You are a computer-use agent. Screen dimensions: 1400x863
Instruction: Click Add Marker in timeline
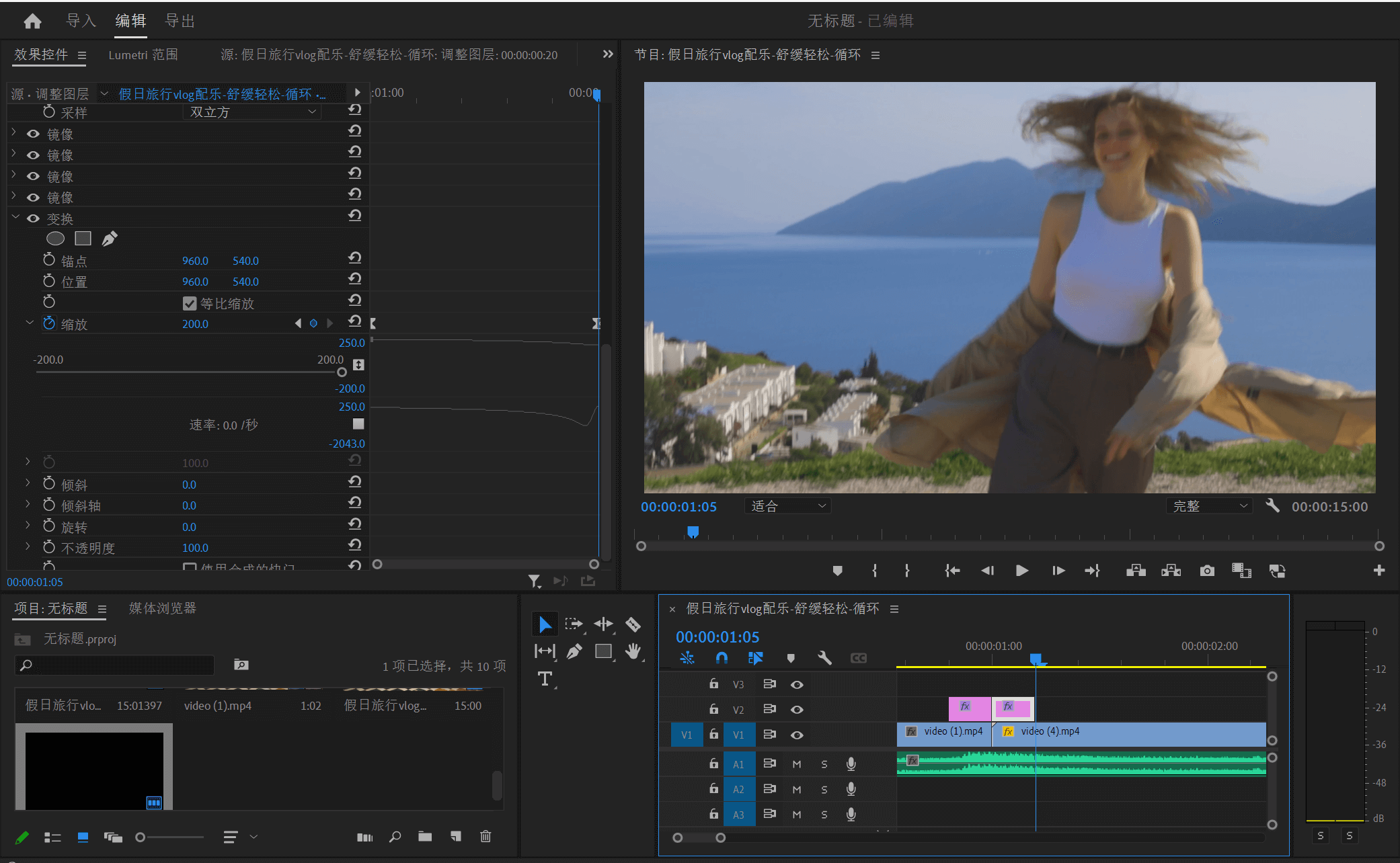791,658
